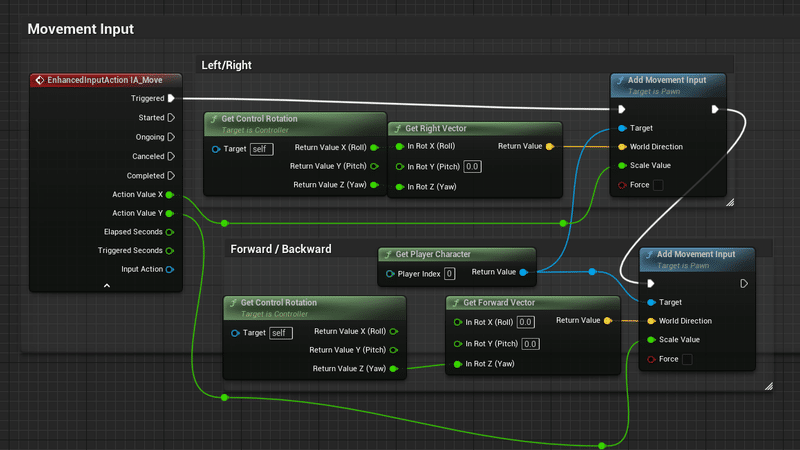This screenshot has height=450, width=800.
Task: Click Forward / Backward comment box resize handle
Action: pos(769,386)
